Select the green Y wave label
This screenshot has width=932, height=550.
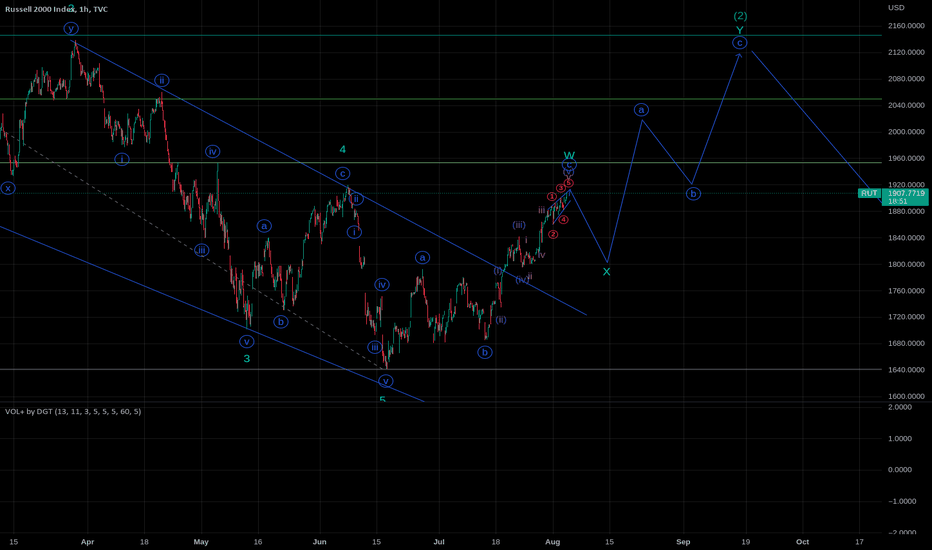coord(740,30)
